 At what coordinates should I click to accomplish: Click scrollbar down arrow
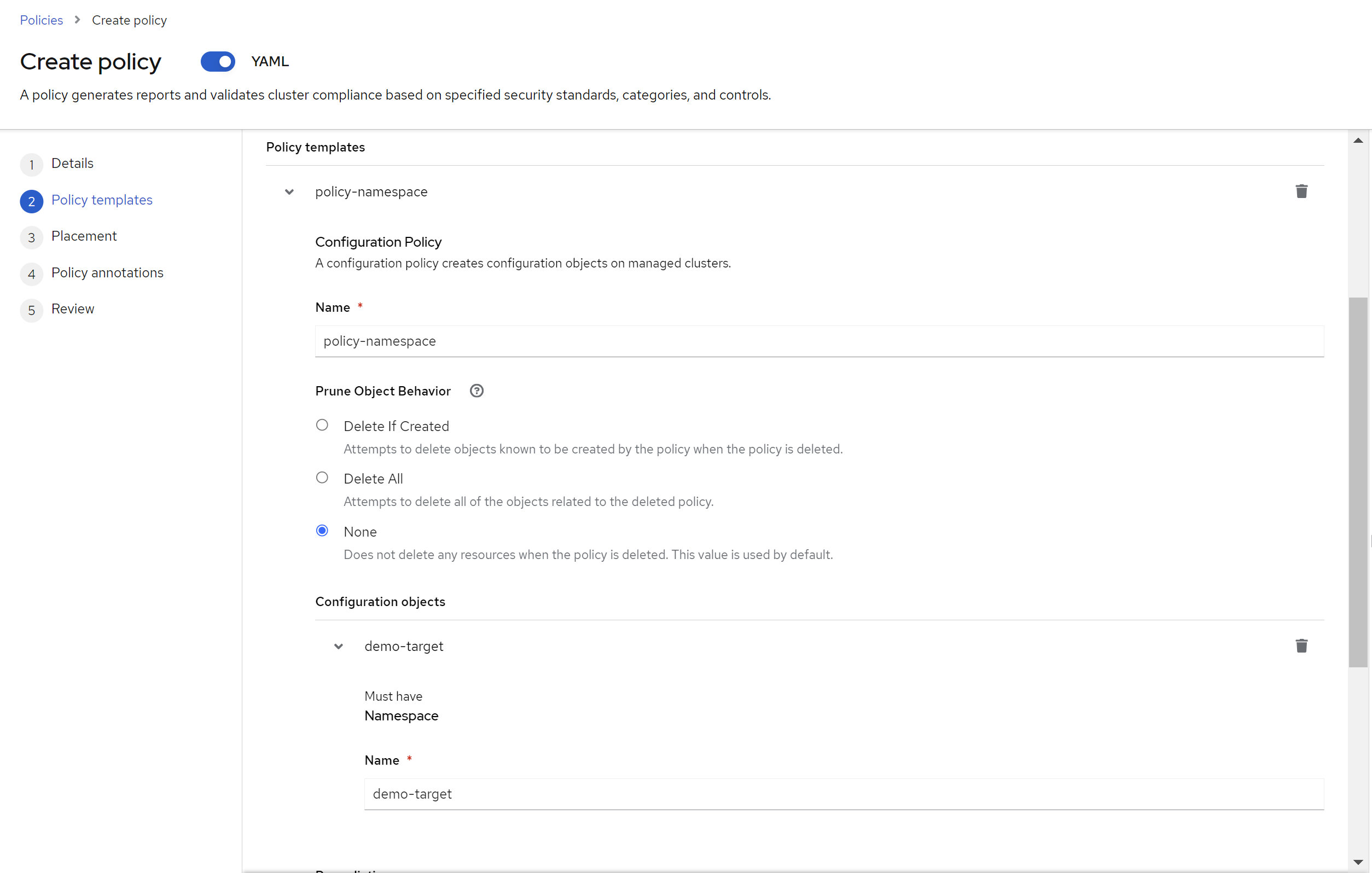click(x=1358, y=862)
